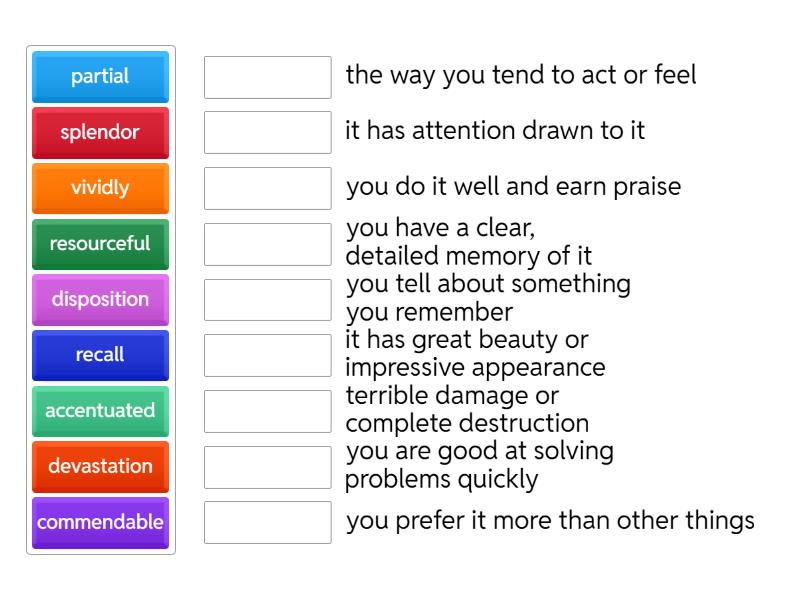Click the answer box for 'the way you tend to act or feel'
Image resolution: width=800 pixels, height=600 pixels.
pos(267,77)
